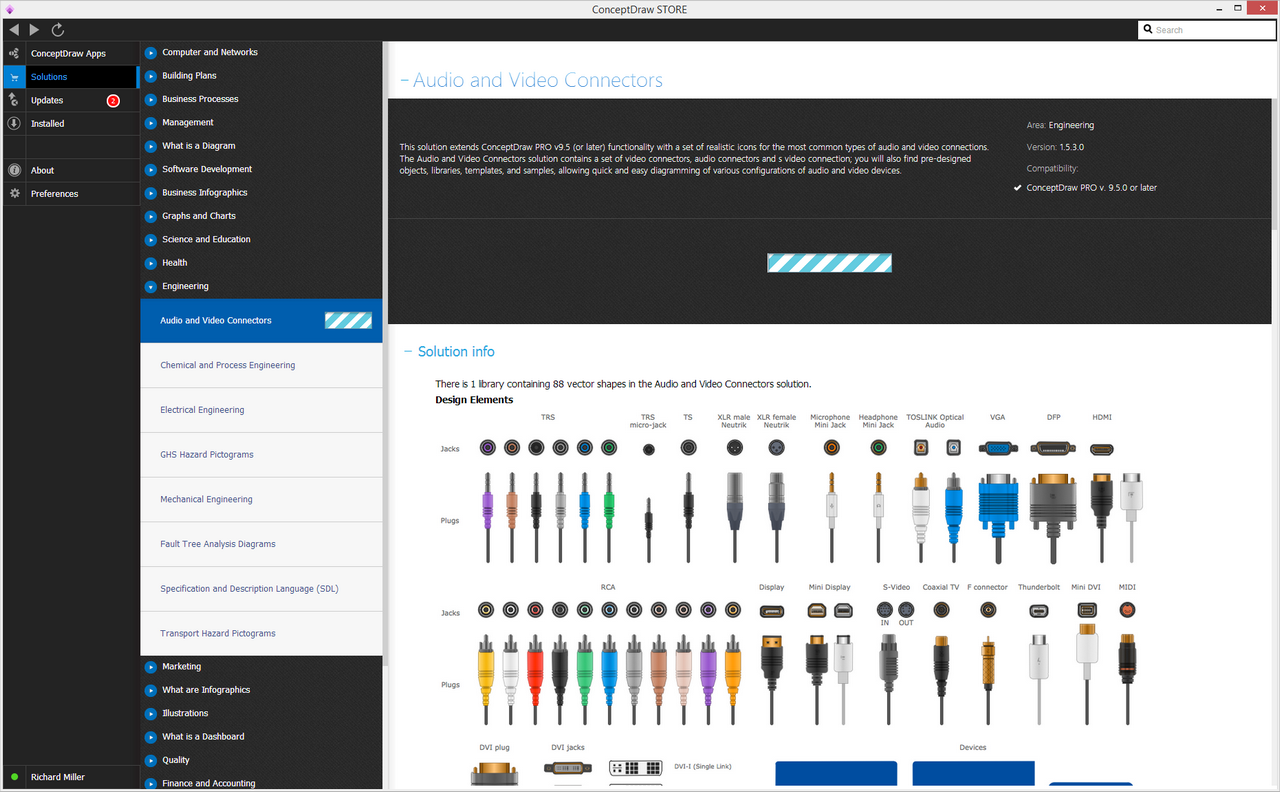Click the XLR male Neutrik jack
Viewport: 1280px width, 792px height.
click(734, 448)
